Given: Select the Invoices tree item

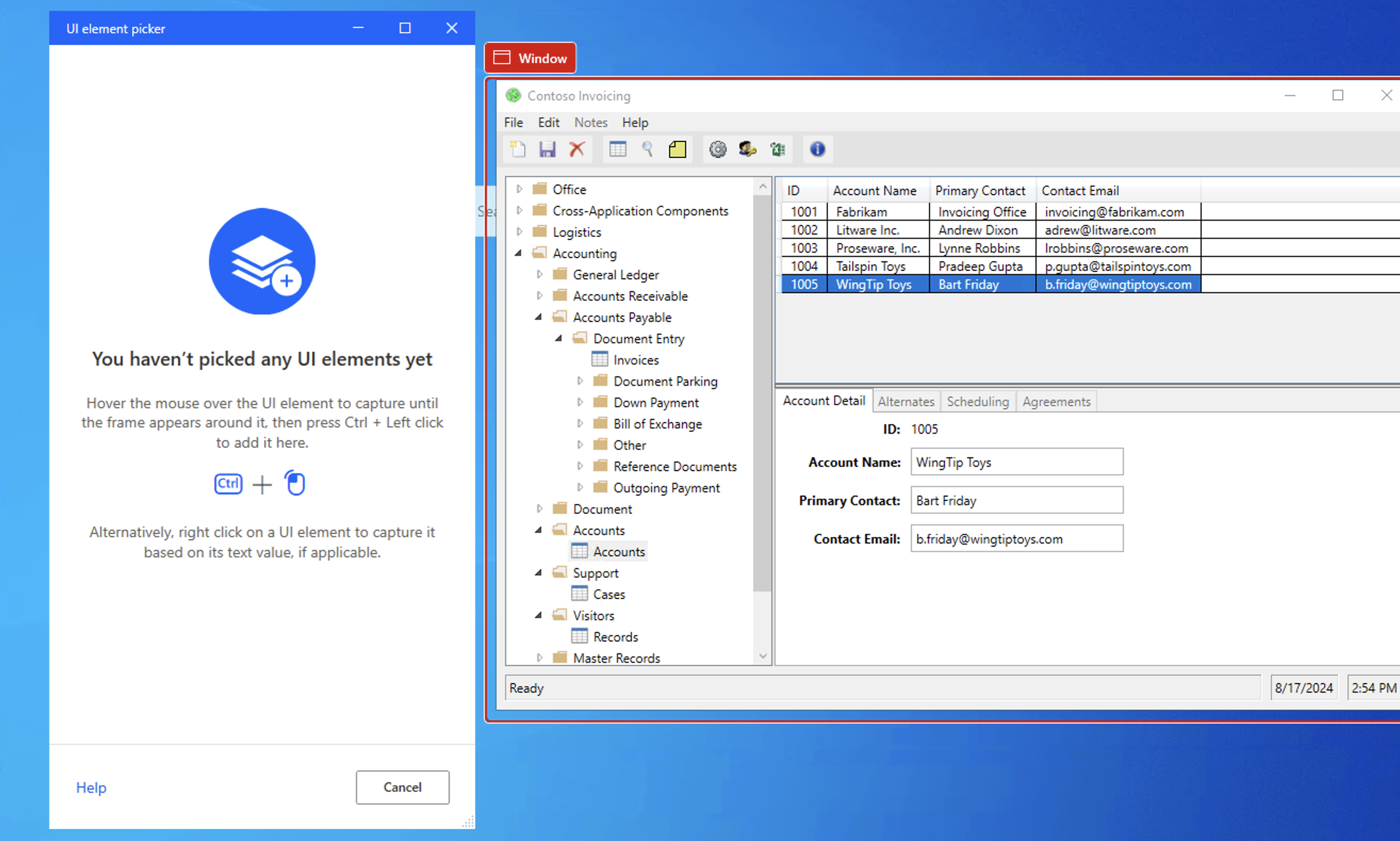Looking at the screenshot, I should pyautogui.click(x=636, y=360).
